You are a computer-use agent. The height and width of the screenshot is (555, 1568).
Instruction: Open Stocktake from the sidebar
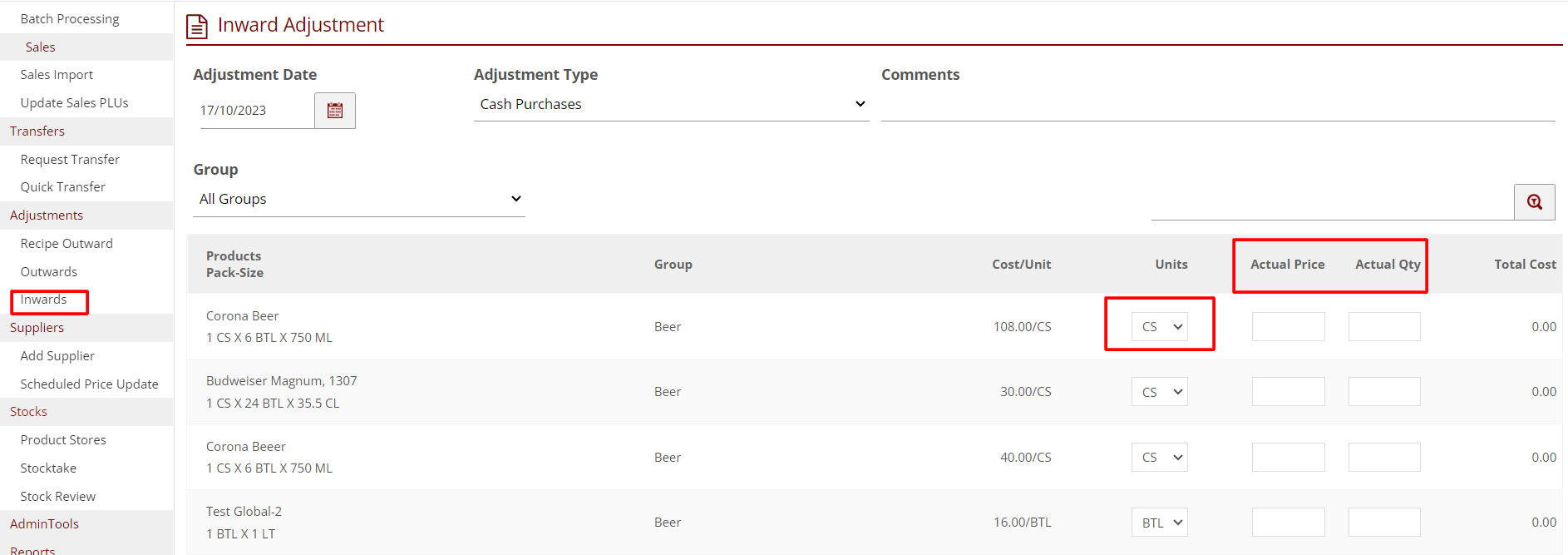48,468
